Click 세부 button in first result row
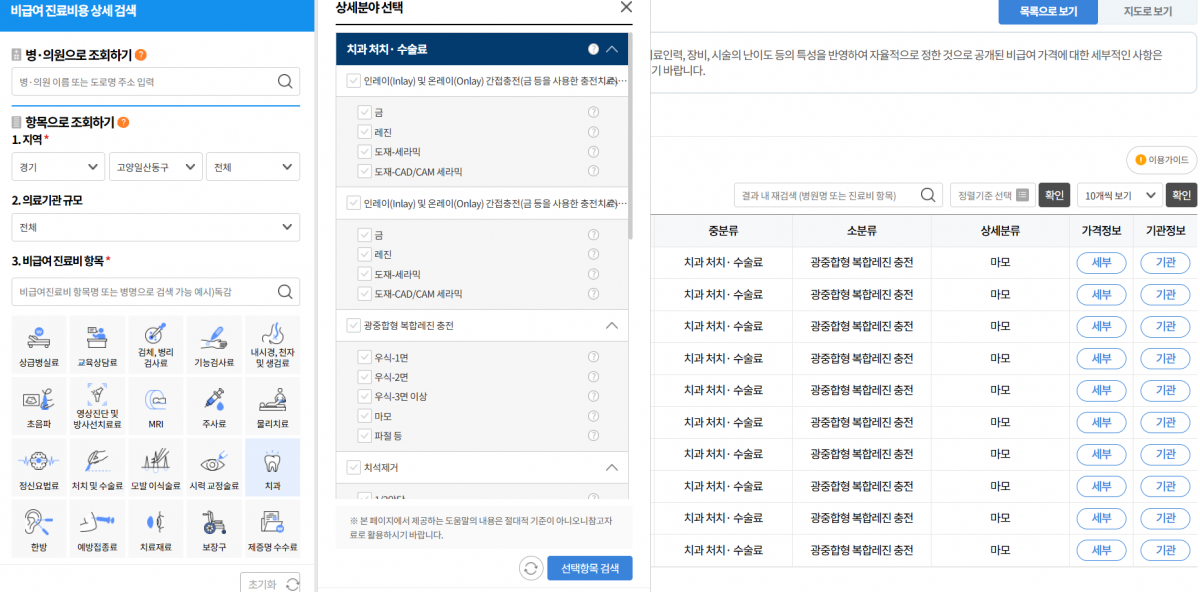This screenshot has width=1200, height=592. tap(1101, 264)
